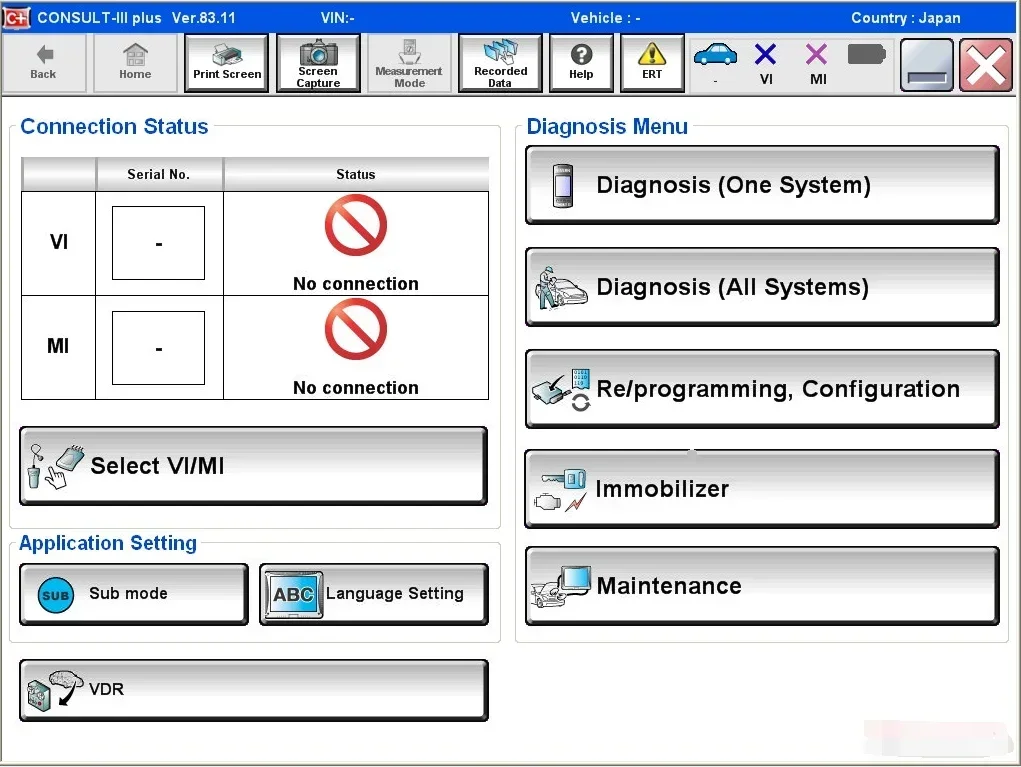Click the VI serial number field

click(x=158, y=243)
